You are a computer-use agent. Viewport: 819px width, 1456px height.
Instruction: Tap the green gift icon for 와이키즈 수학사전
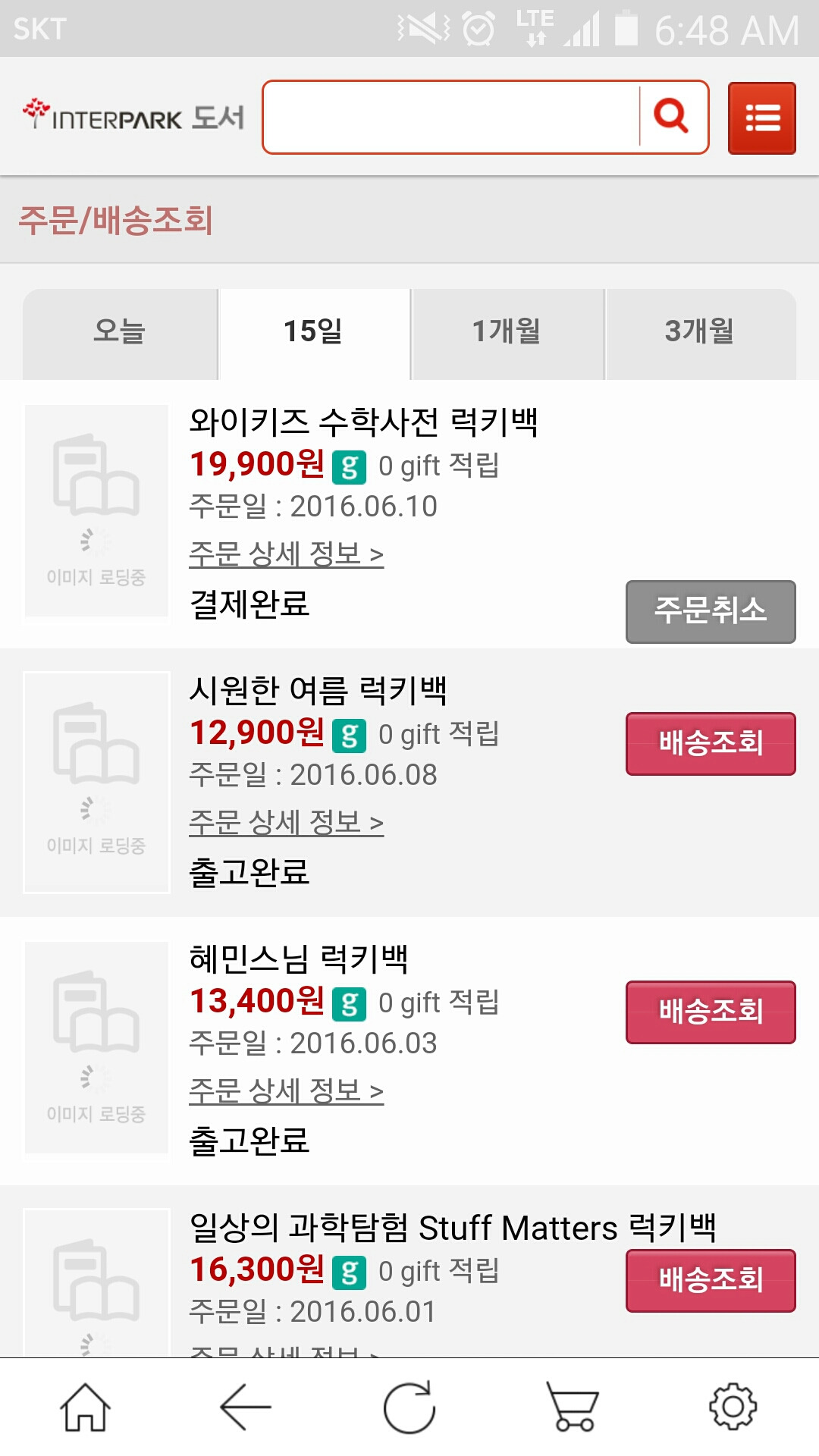pos(350,467)
